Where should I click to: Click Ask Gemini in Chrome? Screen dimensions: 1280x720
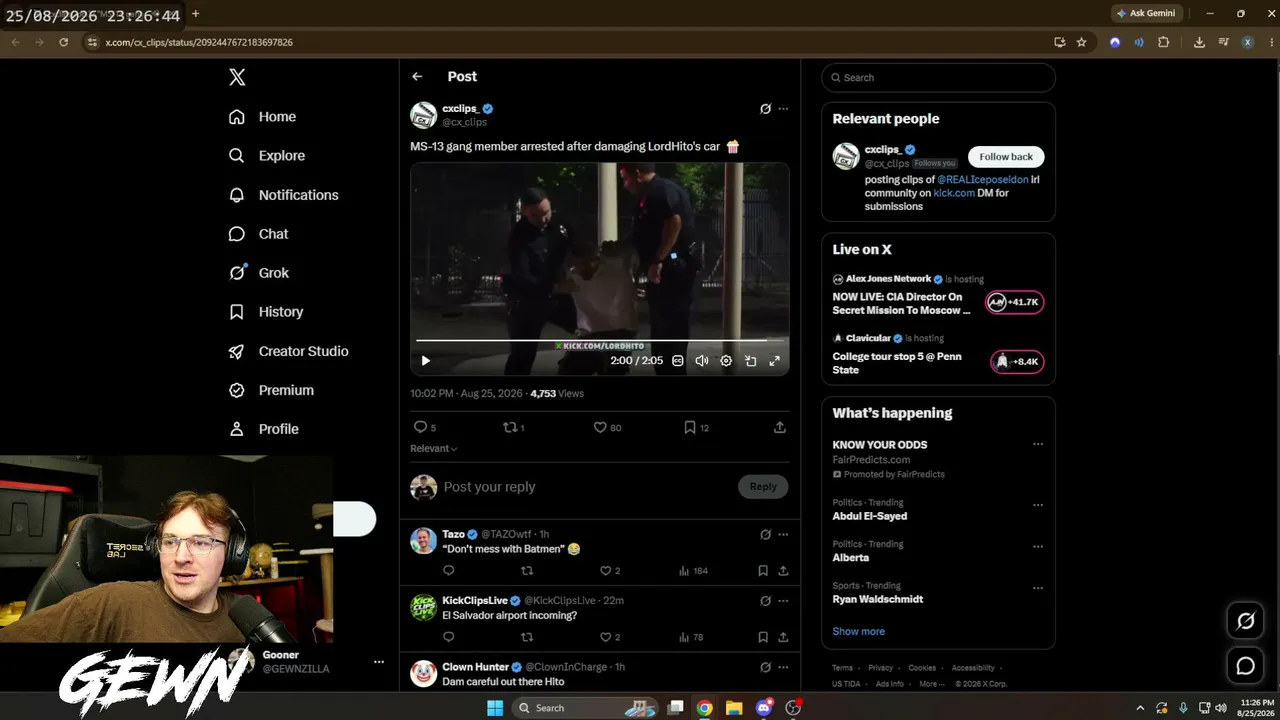1145,14
